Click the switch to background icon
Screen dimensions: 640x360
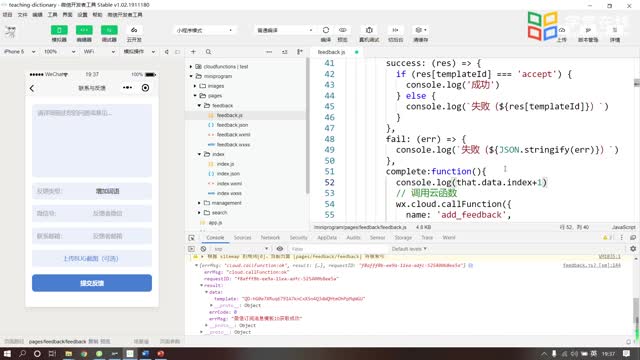pos(395,30)
